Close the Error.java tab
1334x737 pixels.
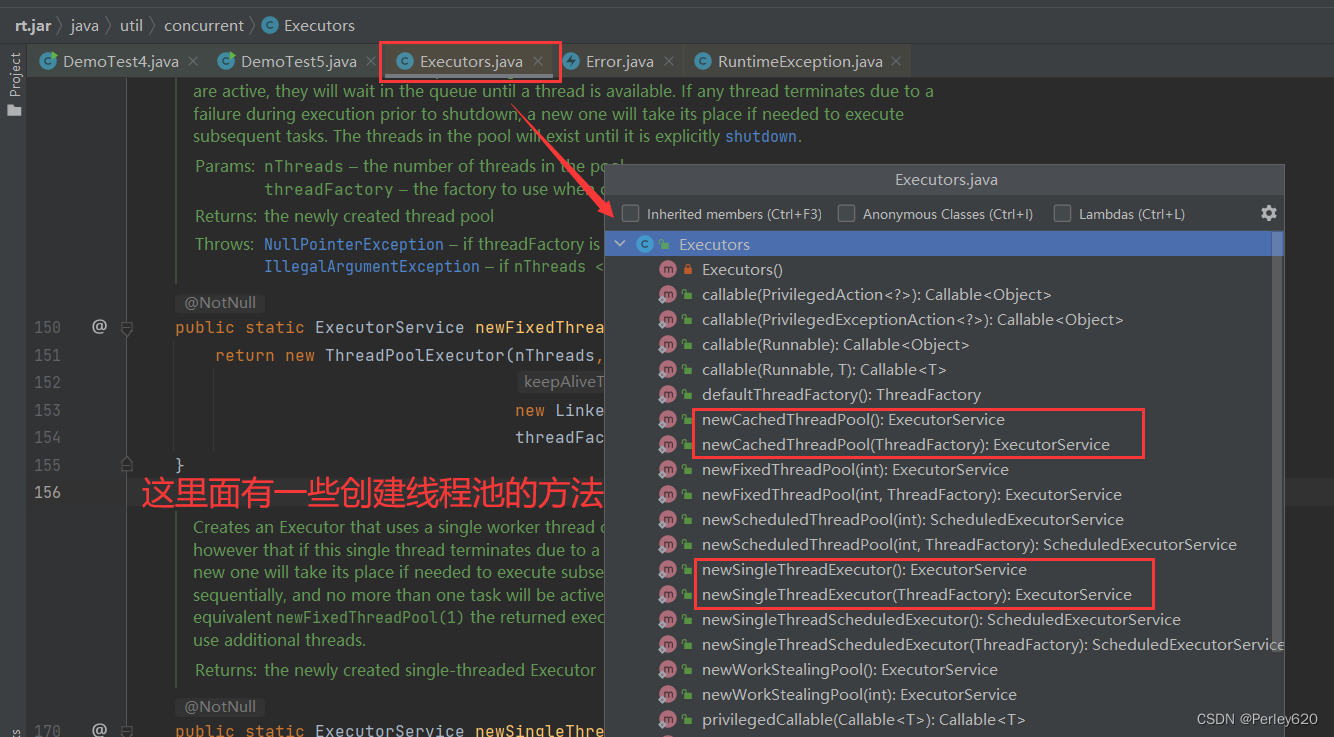pyautogui.click(x=668, y=62)
